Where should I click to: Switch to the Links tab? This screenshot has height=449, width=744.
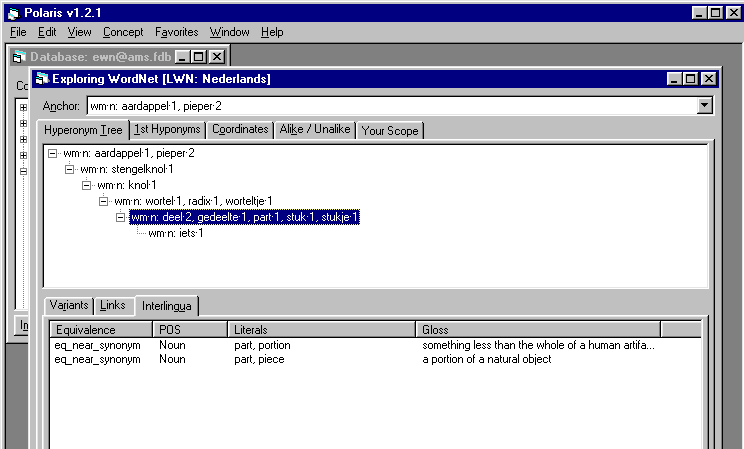point(113,305)
